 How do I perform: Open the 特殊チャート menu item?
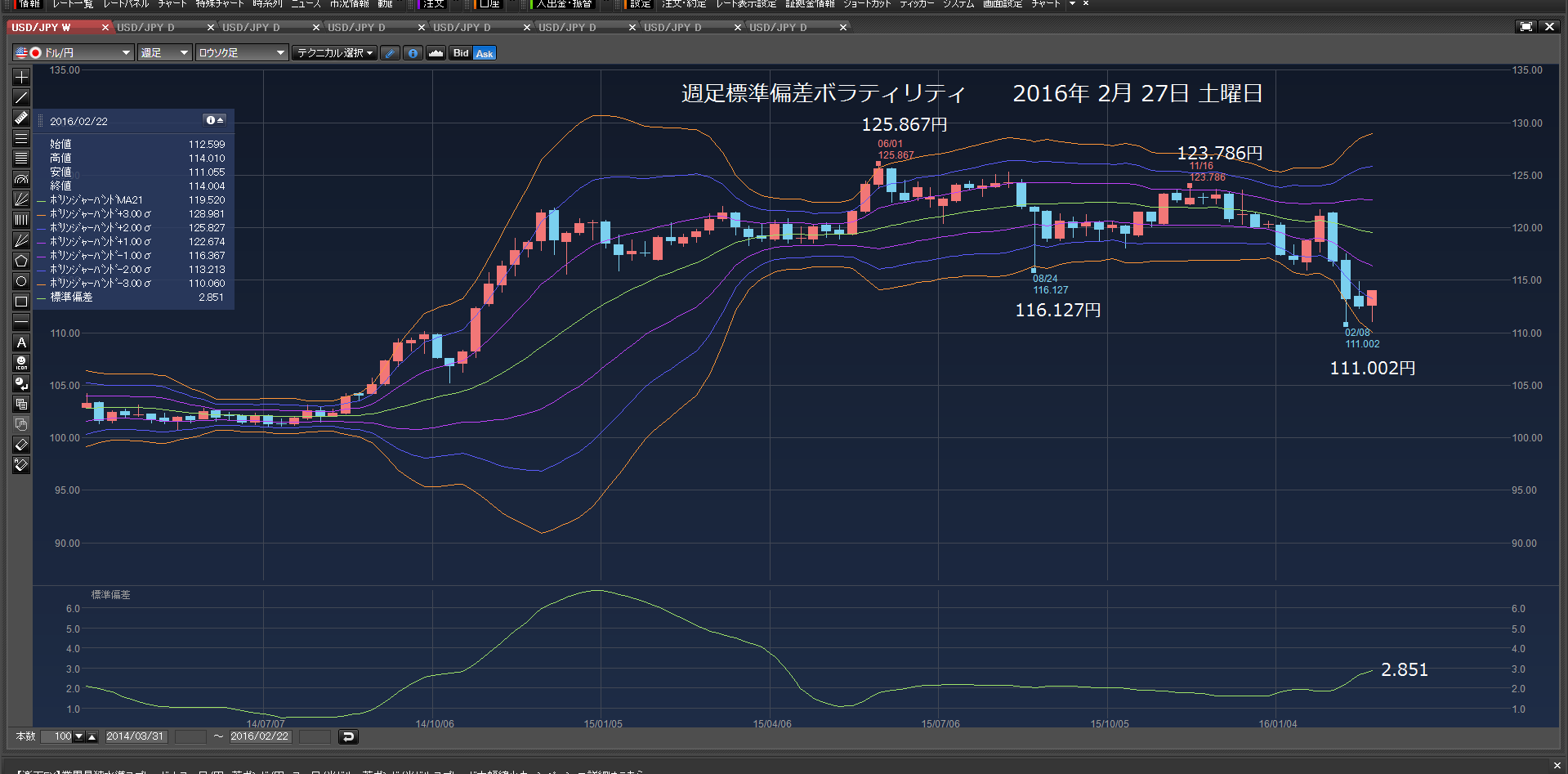pos(220,4)
